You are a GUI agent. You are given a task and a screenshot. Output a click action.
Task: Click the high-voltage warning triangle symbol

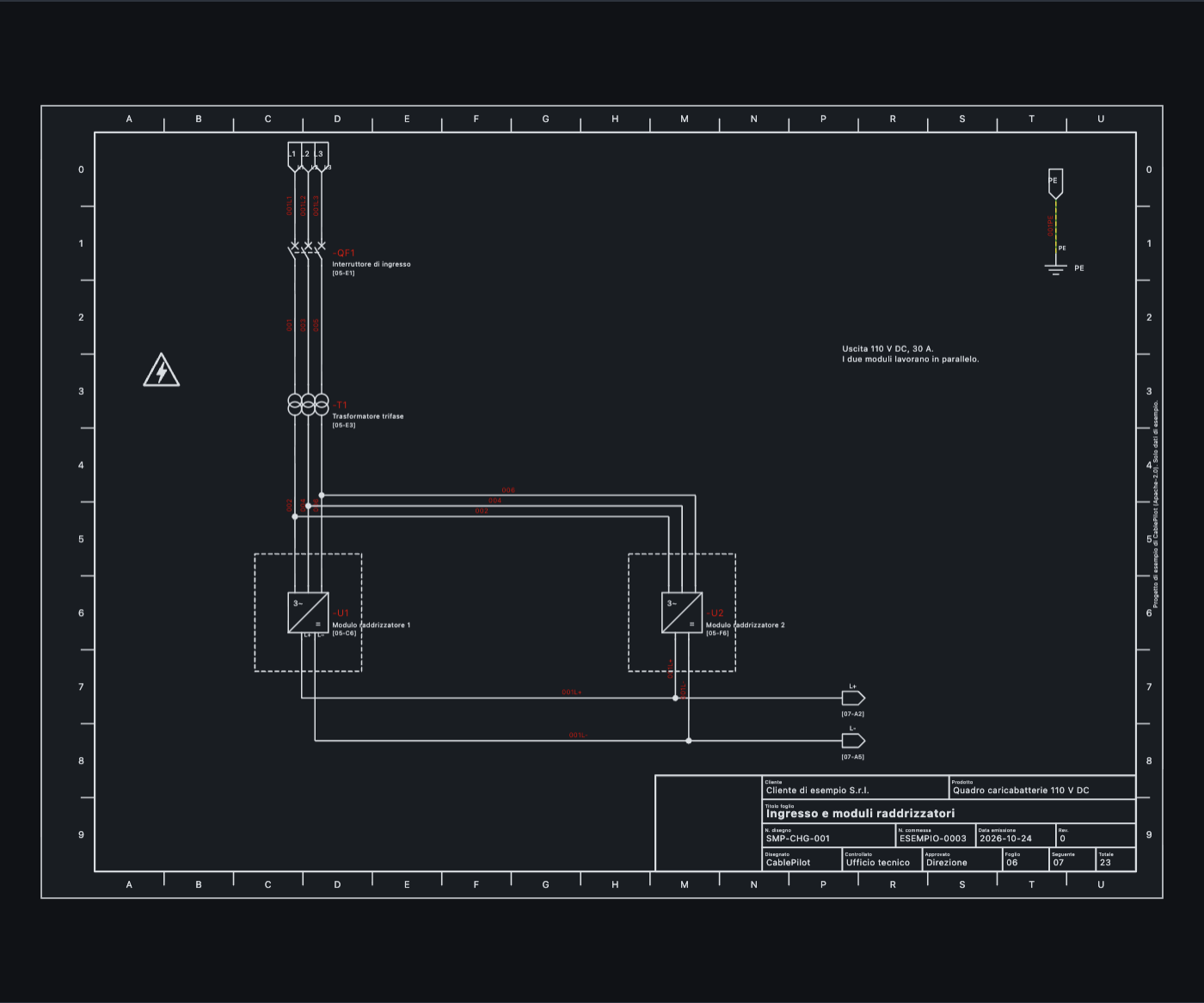[161, 370]
